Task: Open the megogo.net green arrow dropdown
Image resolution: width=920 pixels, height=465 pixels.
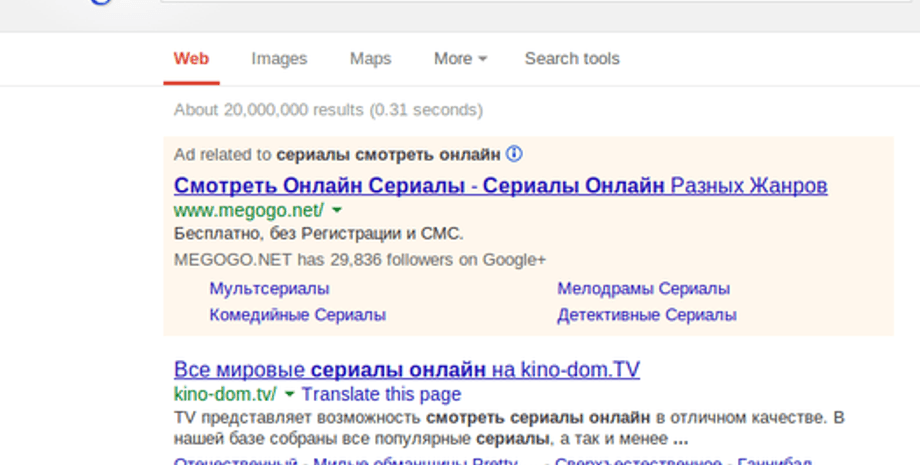Action: [x=337, y=210]
